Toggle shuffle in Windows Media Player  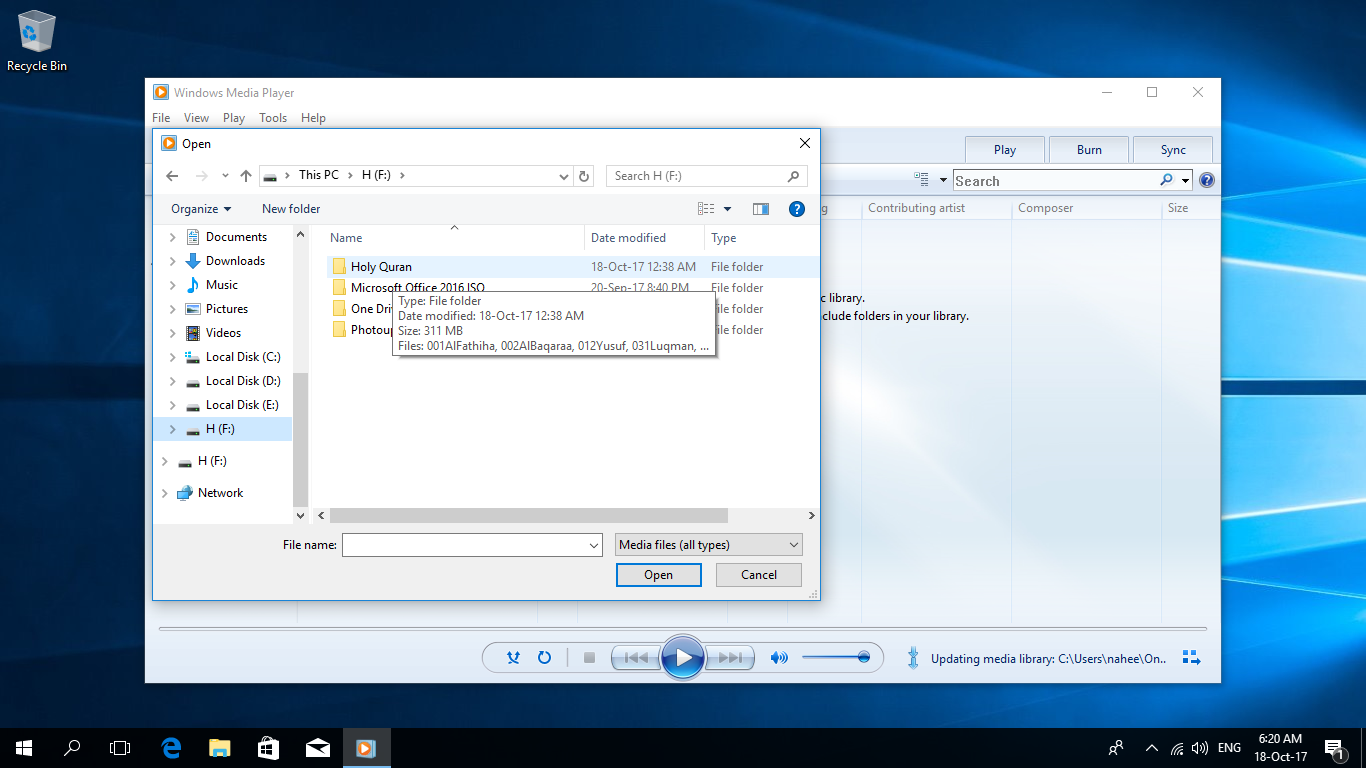pos(513,658)
